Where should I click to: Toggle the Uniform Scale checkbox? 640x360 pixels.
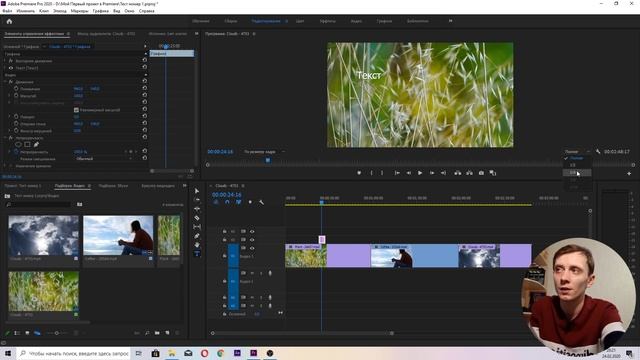tap(76, 110)
